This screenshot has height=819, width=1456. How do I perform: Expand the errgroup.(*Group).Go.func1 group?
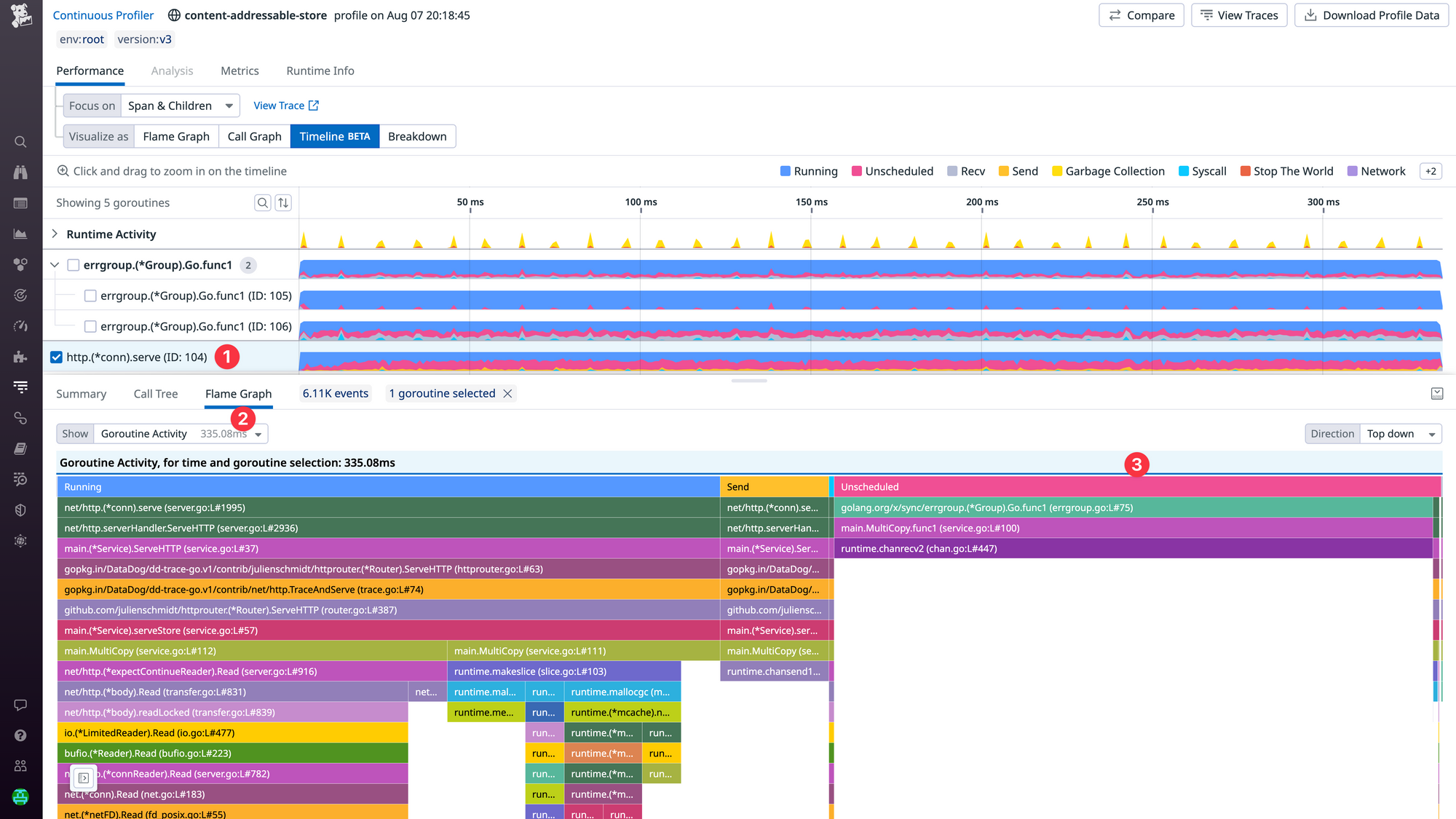click(54, 264)
